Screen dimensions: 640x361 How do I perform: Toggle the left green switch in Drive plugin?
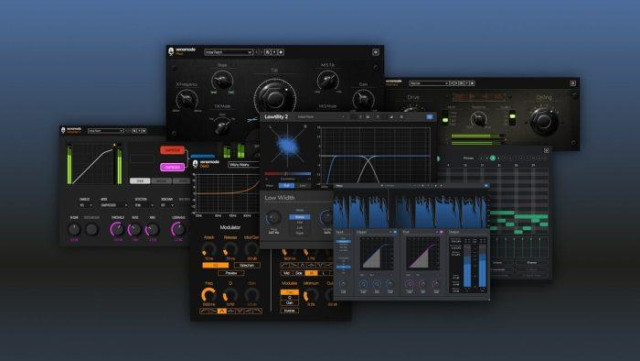coord(446,117)
